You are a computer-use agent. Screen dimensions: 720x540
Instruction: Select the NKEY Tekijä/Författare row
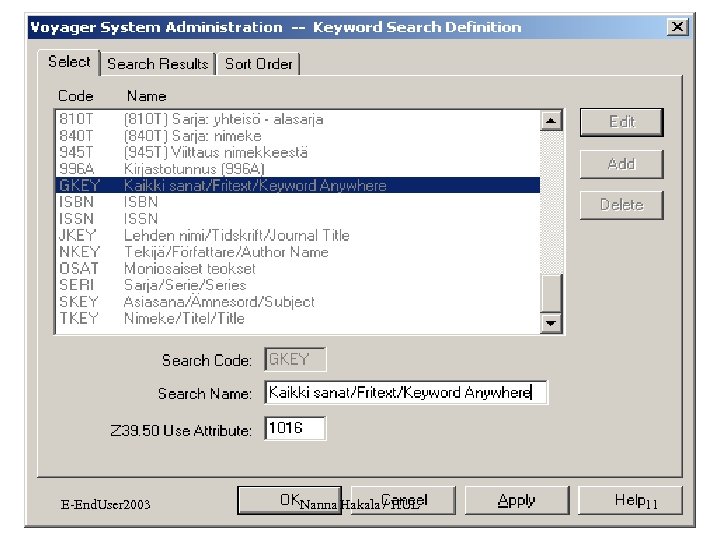coord(298,252)
